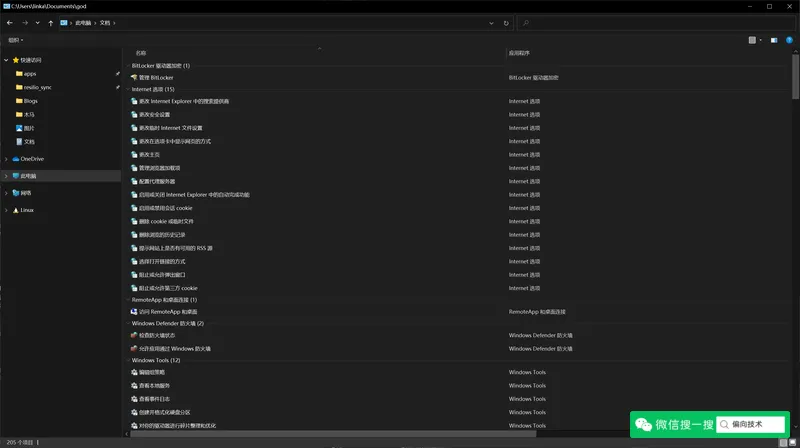Collapse the 快速访问 tree node

click(6, 60)
